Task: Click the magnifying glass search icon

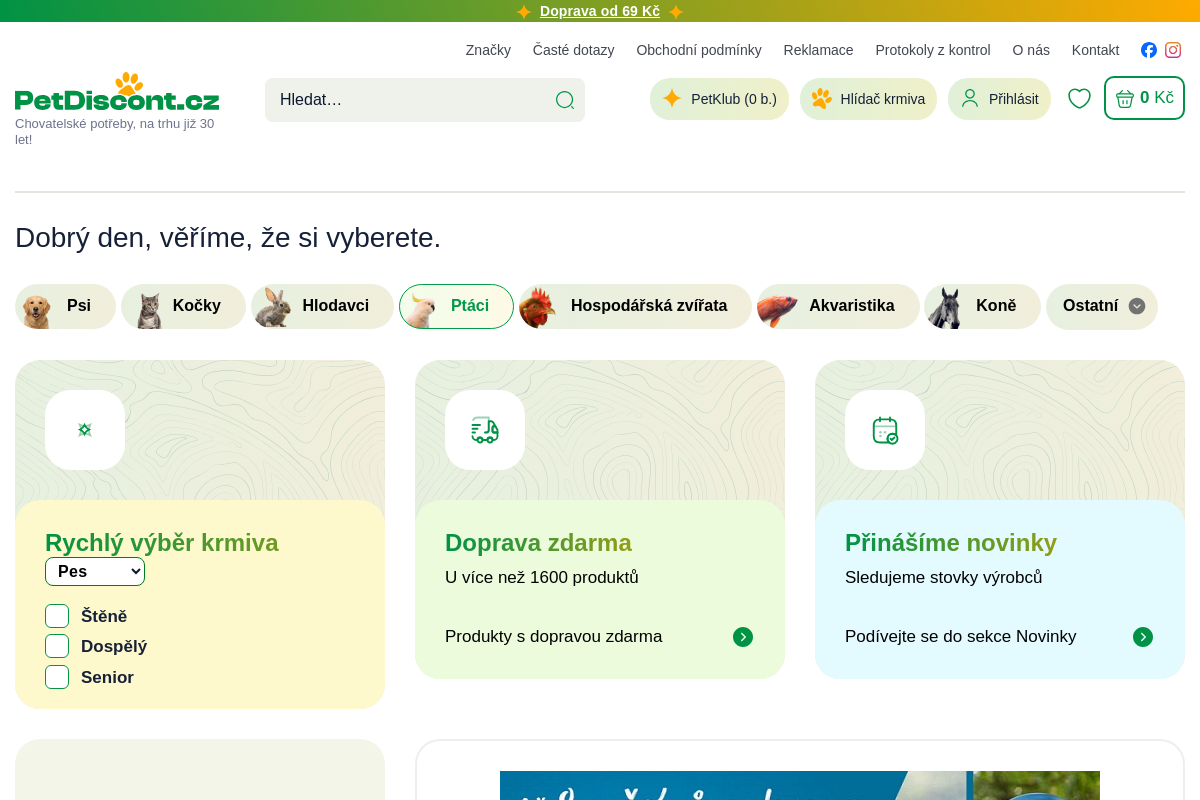Action: (x=565, y=100)
